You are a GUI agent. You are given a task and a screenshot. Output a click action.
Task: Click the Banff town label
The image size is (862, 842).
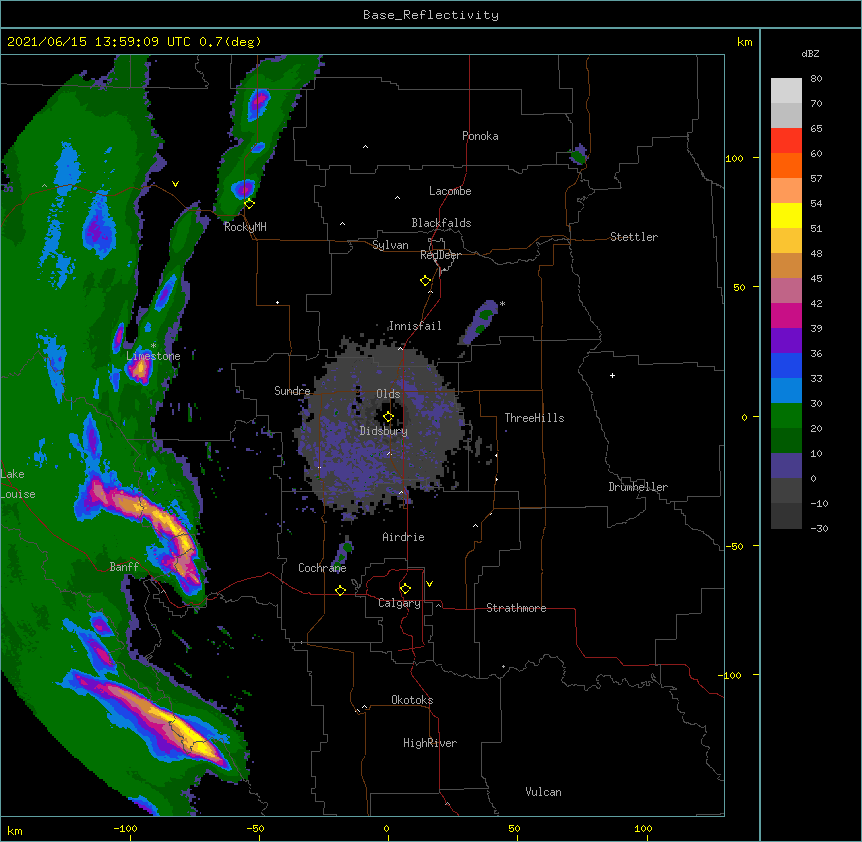124,567
